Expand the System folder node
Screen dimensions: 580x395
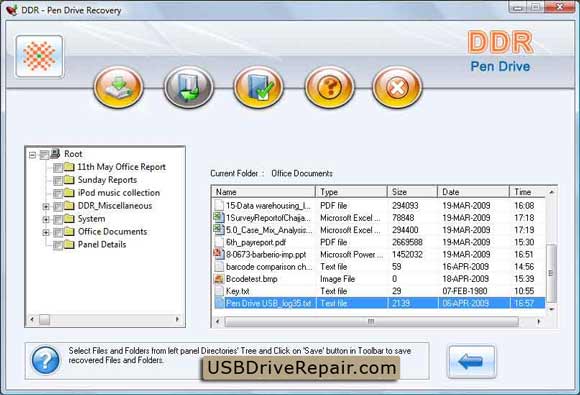[46, 219]
